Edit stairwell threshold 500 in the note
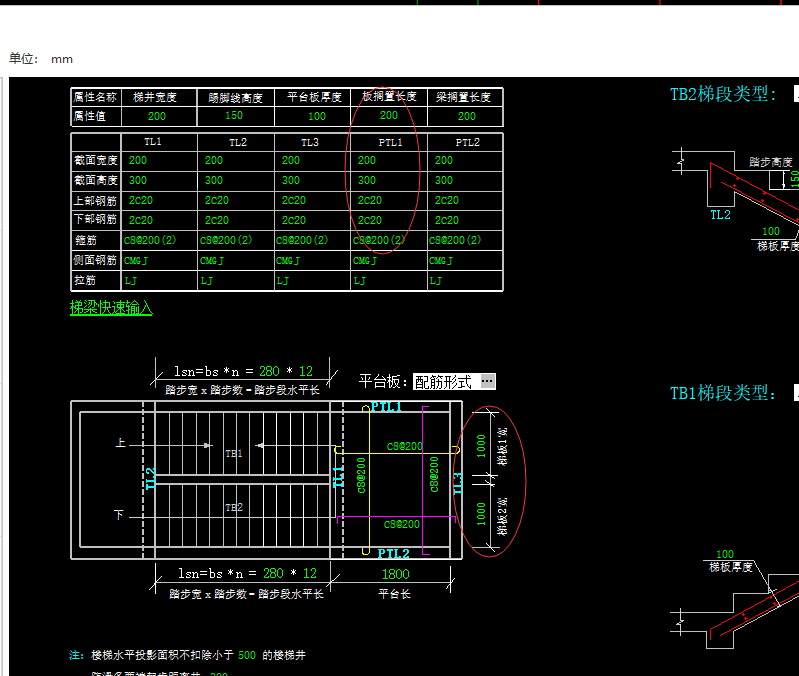This screenshot has width=799, height=676. pyautogui.click(x=247, y=655)
